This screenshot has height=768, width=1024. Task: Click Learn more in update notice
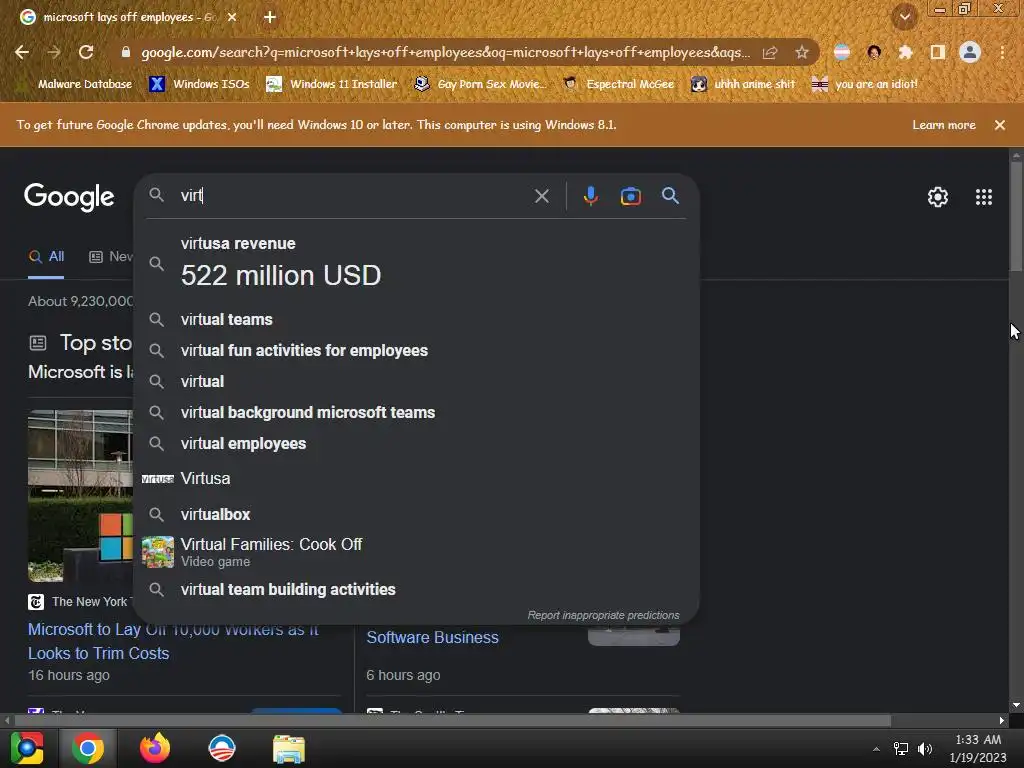[944, 125]
